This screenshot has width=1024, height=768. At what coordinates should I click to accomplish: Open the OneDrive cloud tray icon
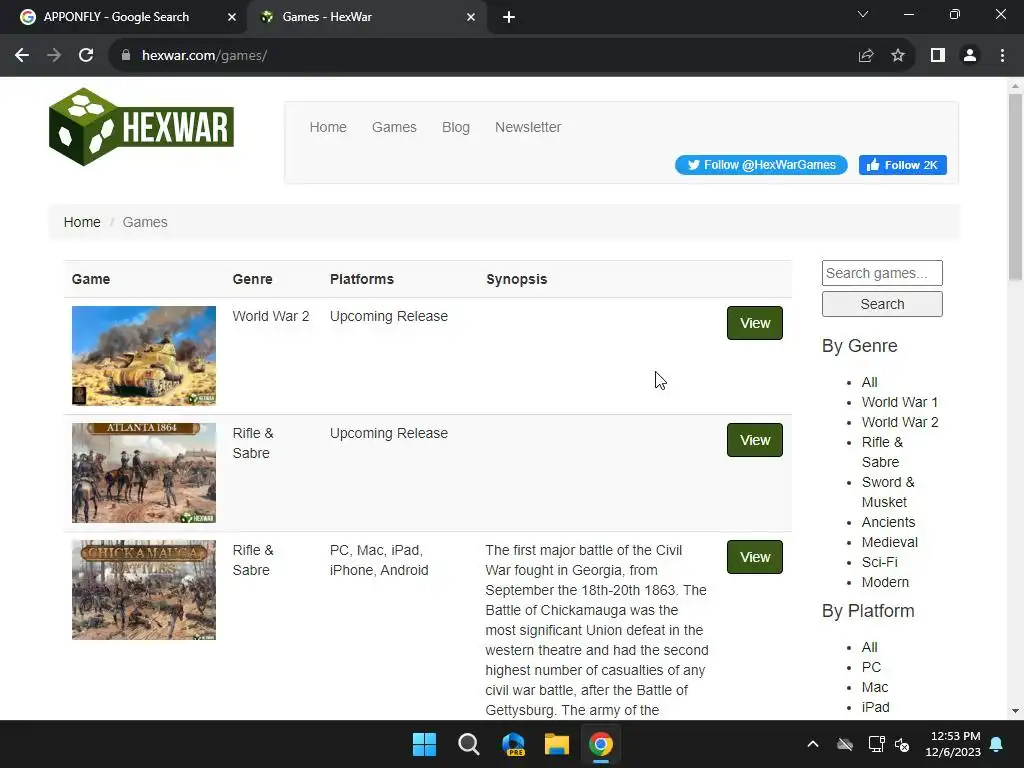pyautogui.click(x=845, y=744)
